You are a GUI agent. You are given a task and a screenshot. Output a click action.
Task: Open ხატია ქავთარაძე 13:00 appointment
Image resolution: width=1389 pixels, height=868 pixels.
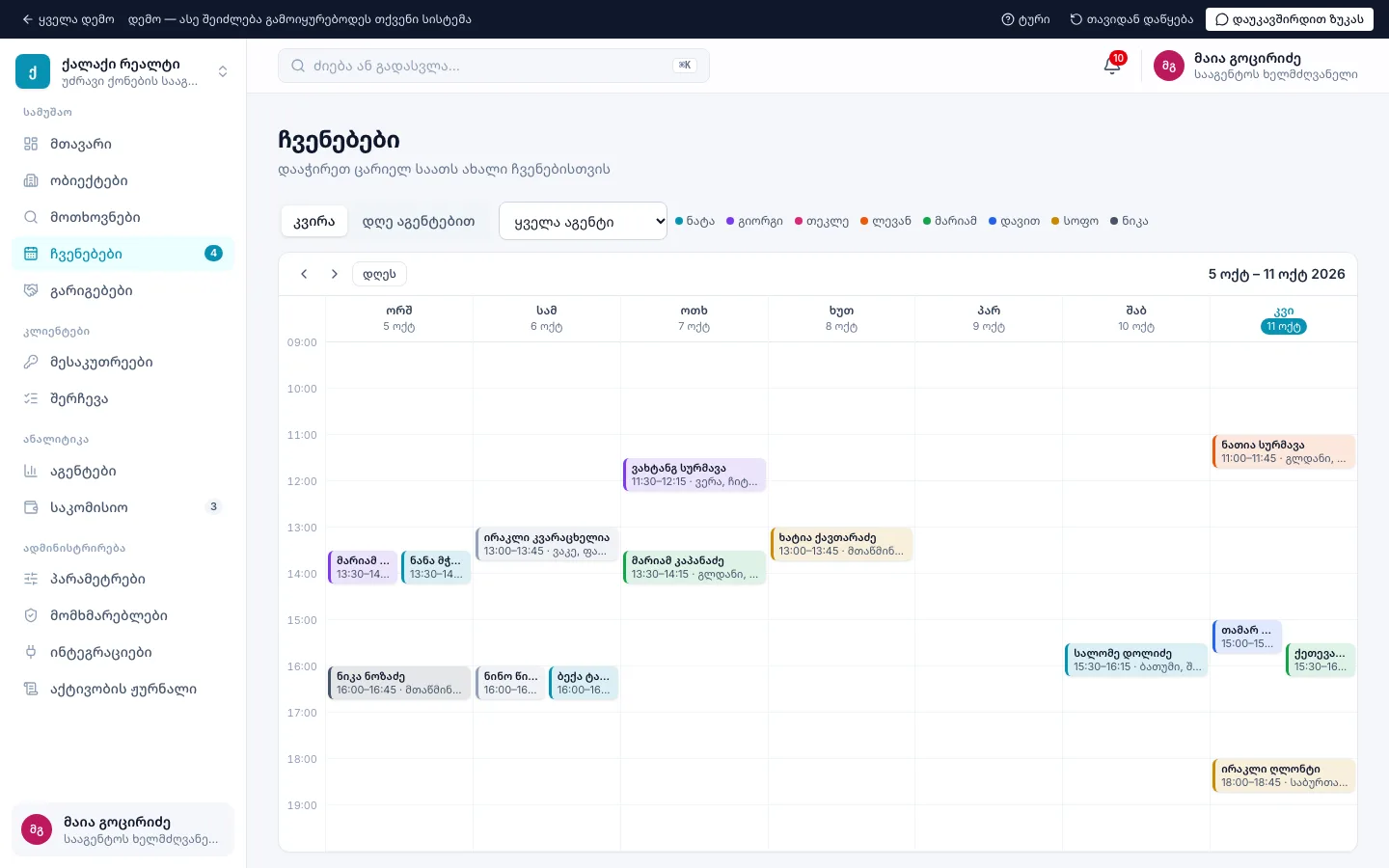(842, 544)
